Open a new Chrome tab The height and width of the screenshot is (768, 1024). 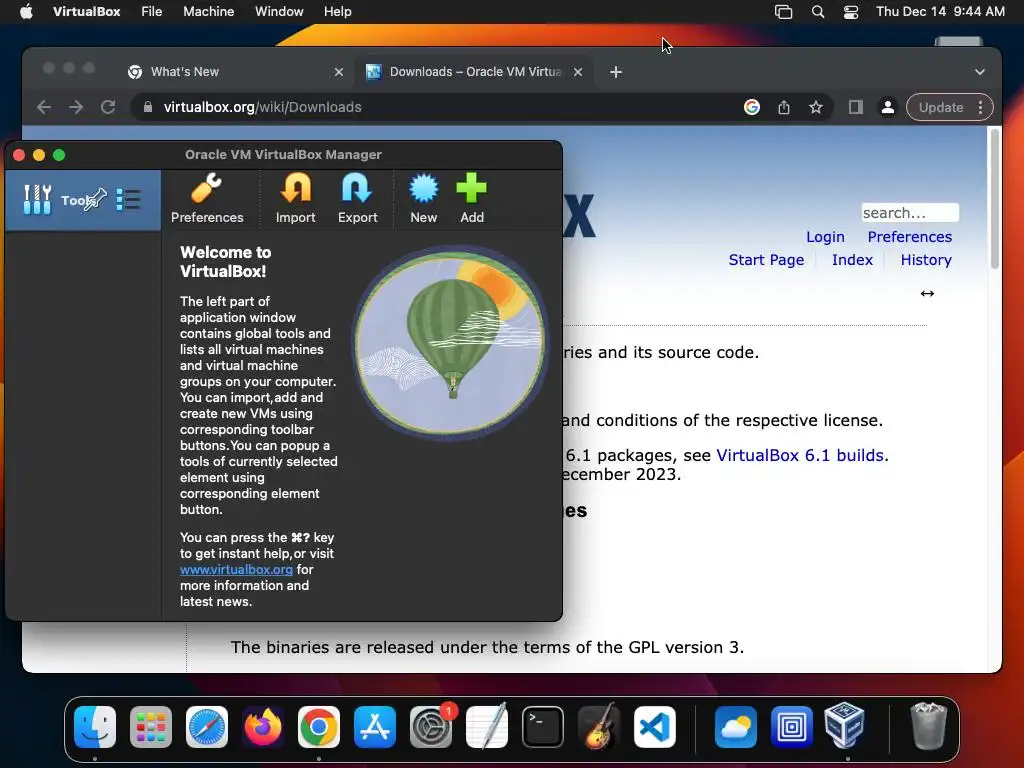tap(616, 72)
